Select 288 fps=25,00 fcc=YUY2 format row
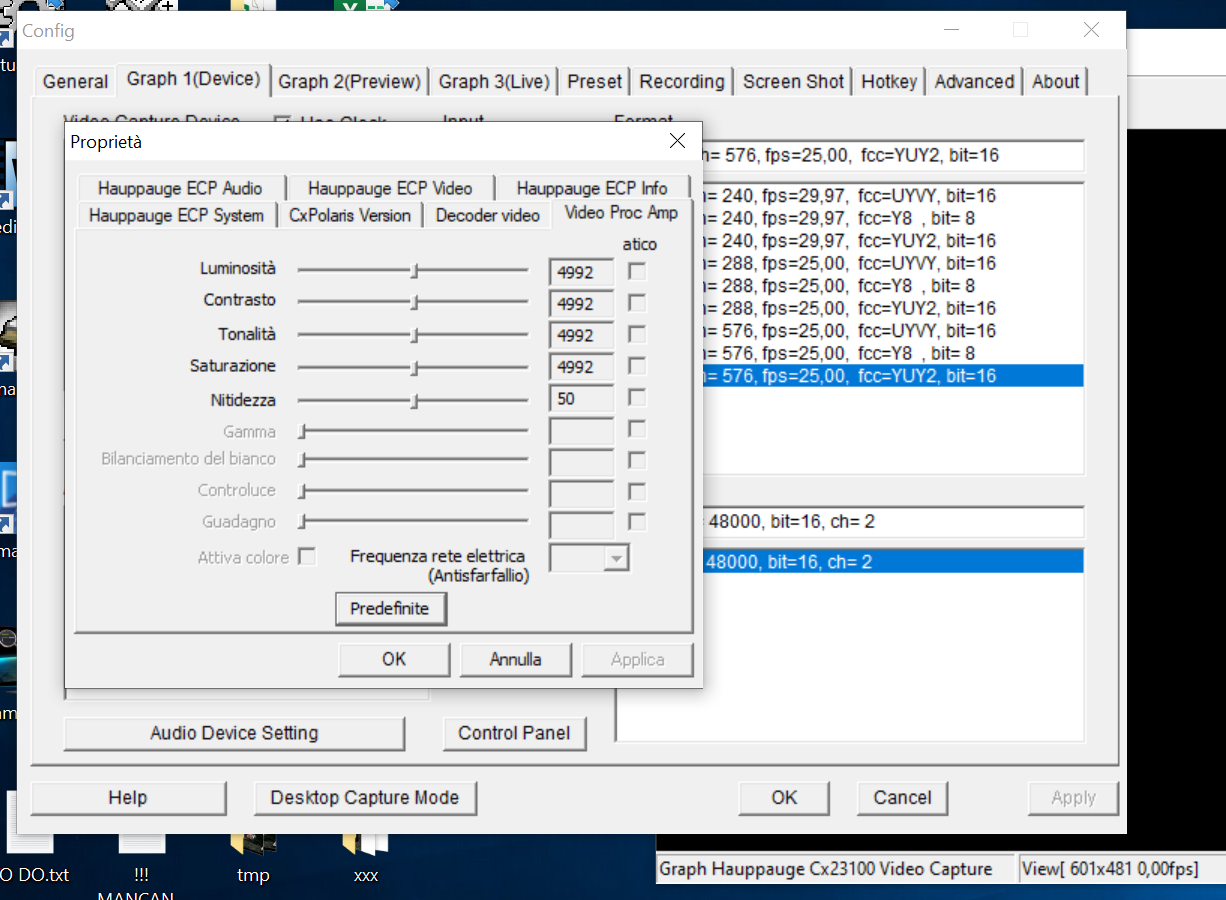The height and width of the screenshot is (900, 1226). coord(892,308)
